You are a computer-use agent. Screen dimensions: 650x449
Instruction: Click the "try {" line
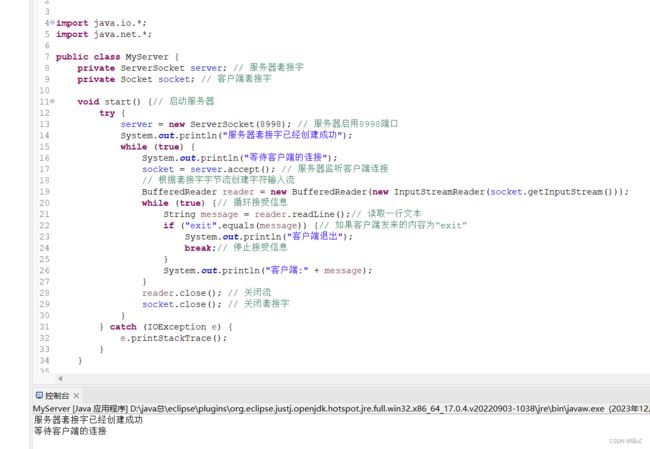112,113
